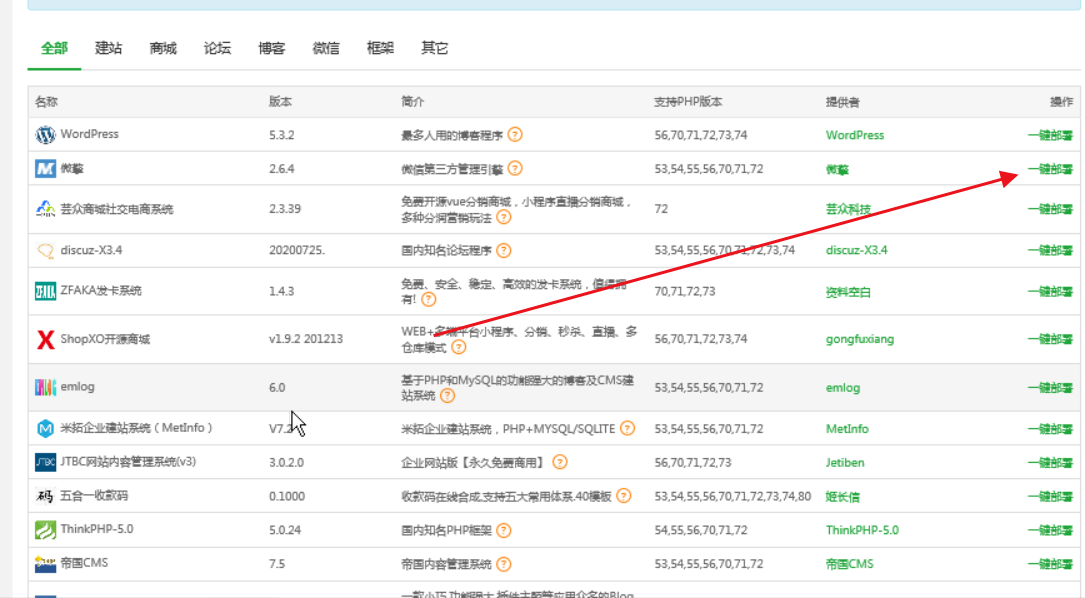Screen dimensions: 1085x598
Task: Click version text 20200725.
Action: point(297,250)
